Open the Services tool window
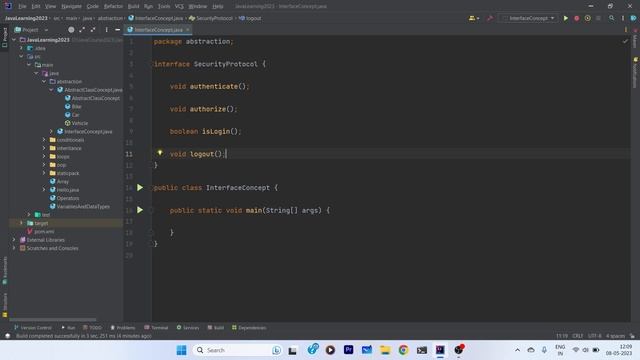The height and width of the screenshot is (360, 640). 188,328
